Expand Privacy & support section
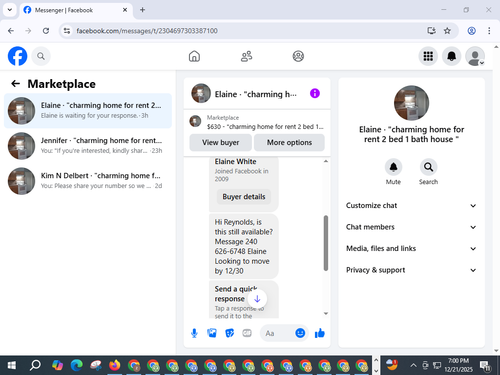Image resolution: width=500 pixels, height=375 pixels. coord(411,270)
